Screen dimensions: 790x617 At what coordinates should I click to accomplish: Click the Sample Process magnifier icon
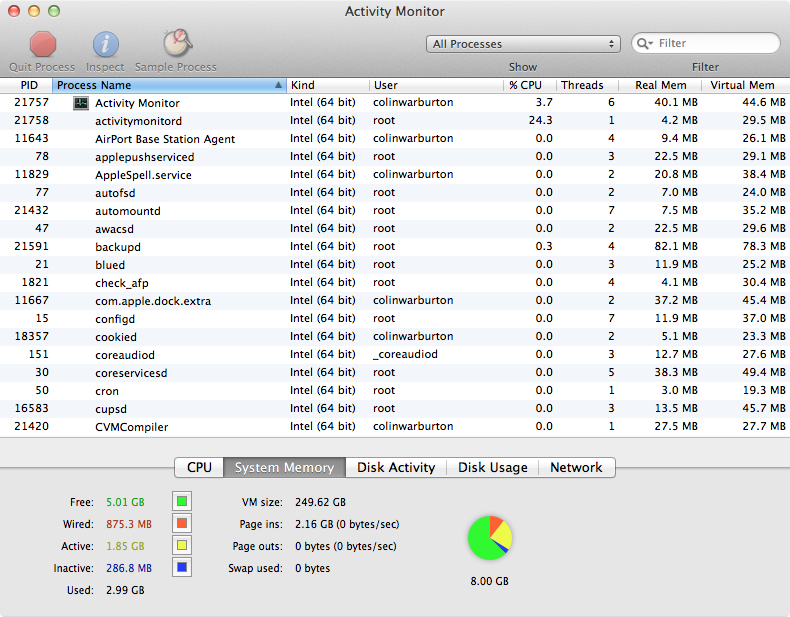coord(177,43)
